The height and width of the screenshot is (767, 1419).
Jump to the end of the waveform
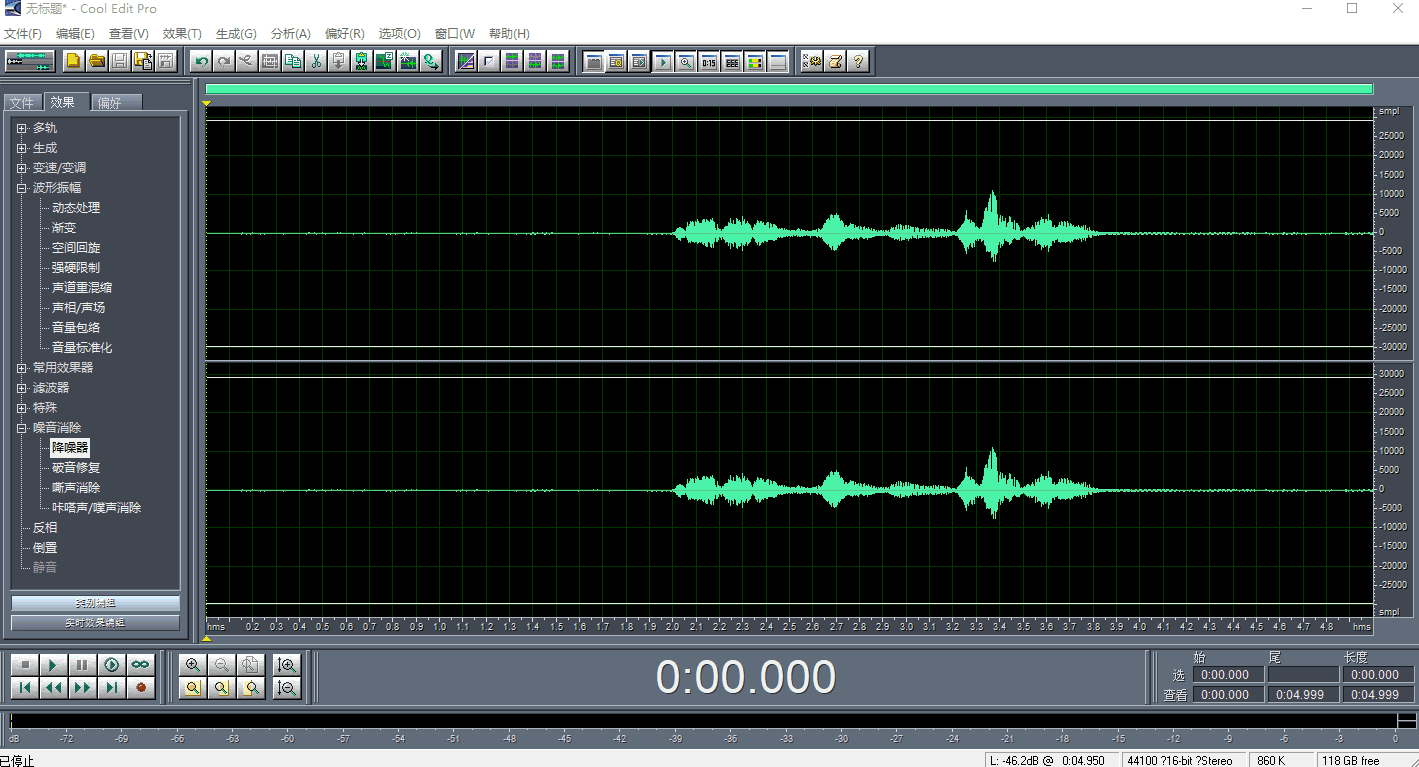click(x=112, y=687)
